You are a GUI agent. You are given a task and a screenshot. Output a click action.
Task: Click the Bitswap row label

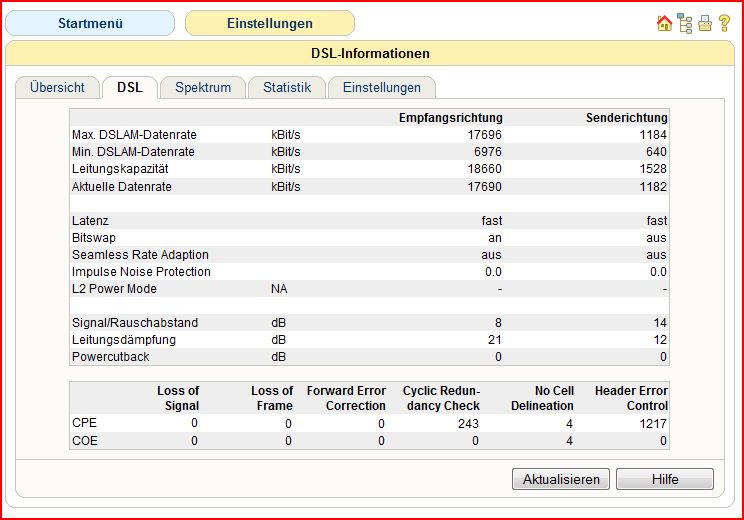tap(94, 238)
